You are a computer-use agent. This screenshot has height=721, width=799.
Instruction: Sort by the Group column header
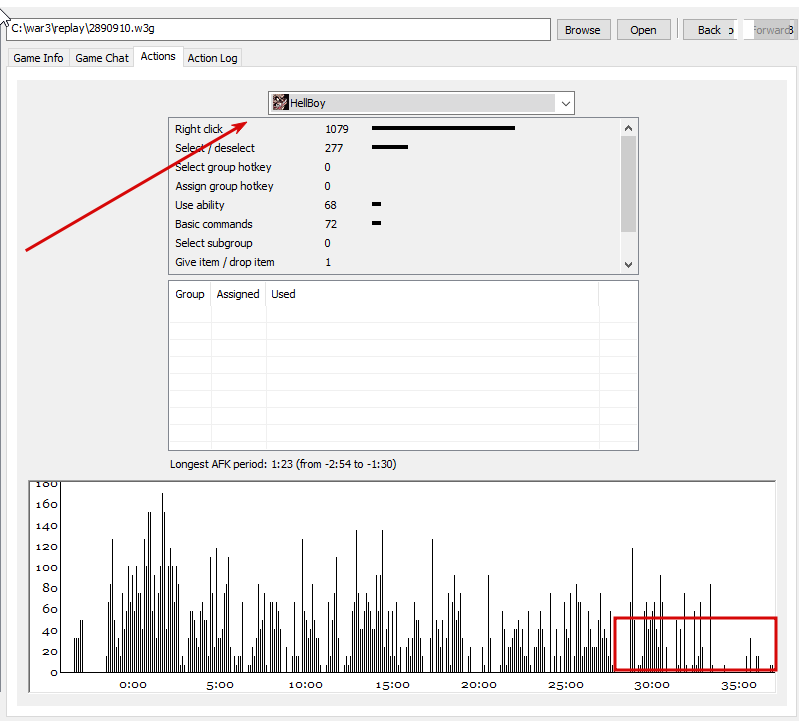coord(190,294)
